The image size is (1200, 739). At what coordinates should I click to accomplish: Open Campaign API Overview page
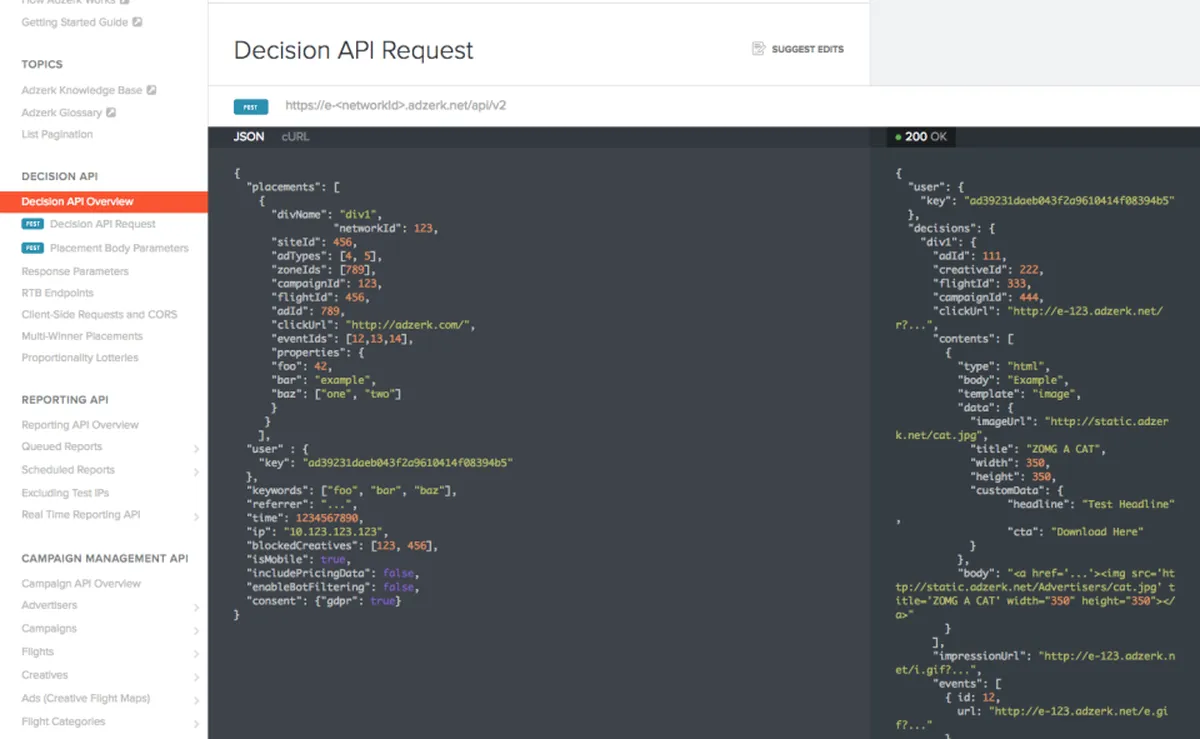[81, 584]
